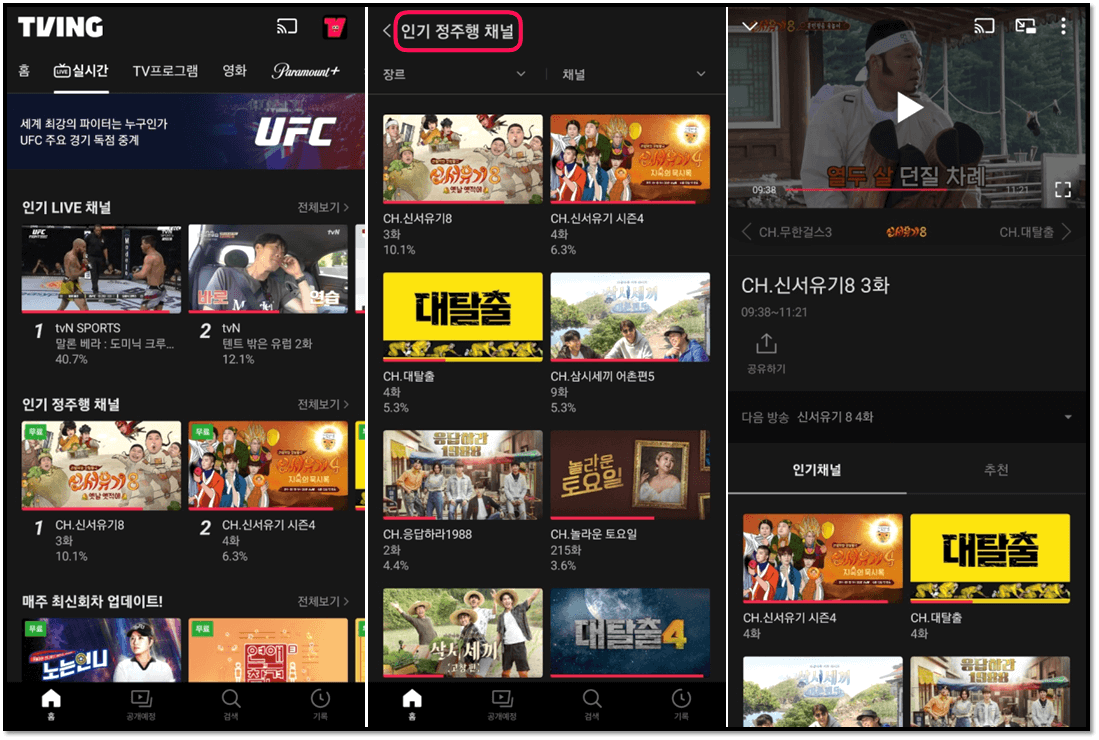Tap the cast icon on video player
This screenshot has width=1099, height=740.
tap(984, 27)
